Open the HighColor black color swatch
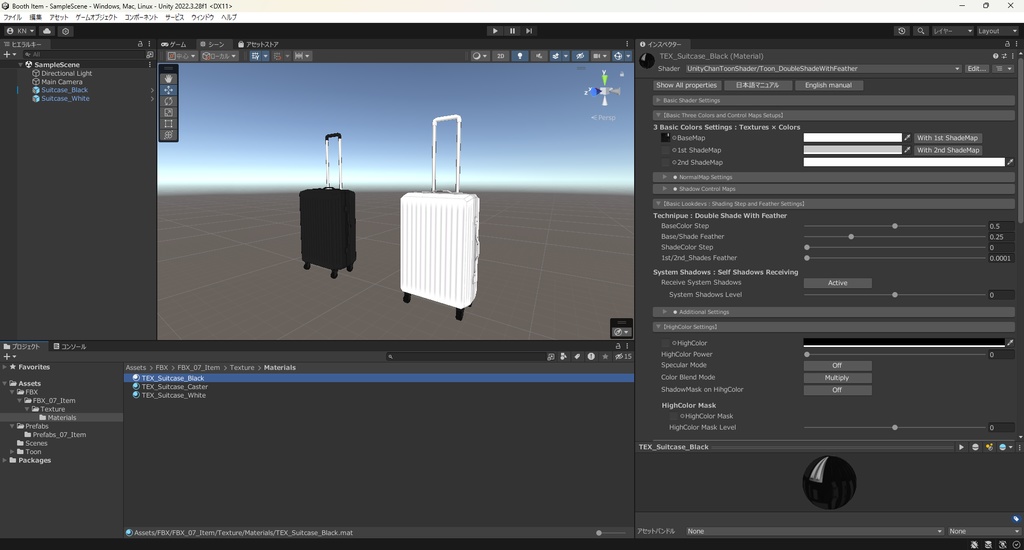Screen dimensions: 1024x550 pyautogui.click(x=903, y=343)
